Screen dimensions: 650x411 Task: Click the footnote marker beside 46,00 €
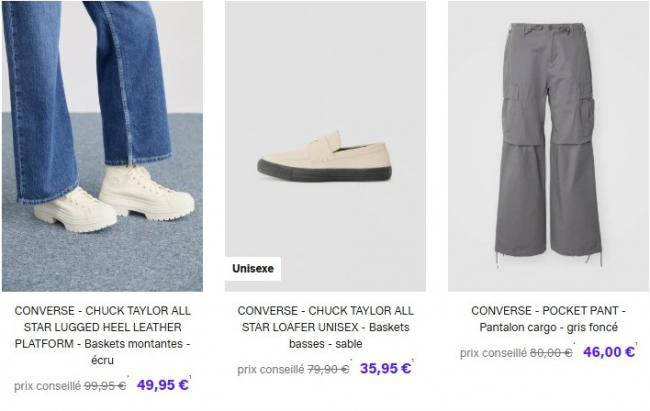636,344
